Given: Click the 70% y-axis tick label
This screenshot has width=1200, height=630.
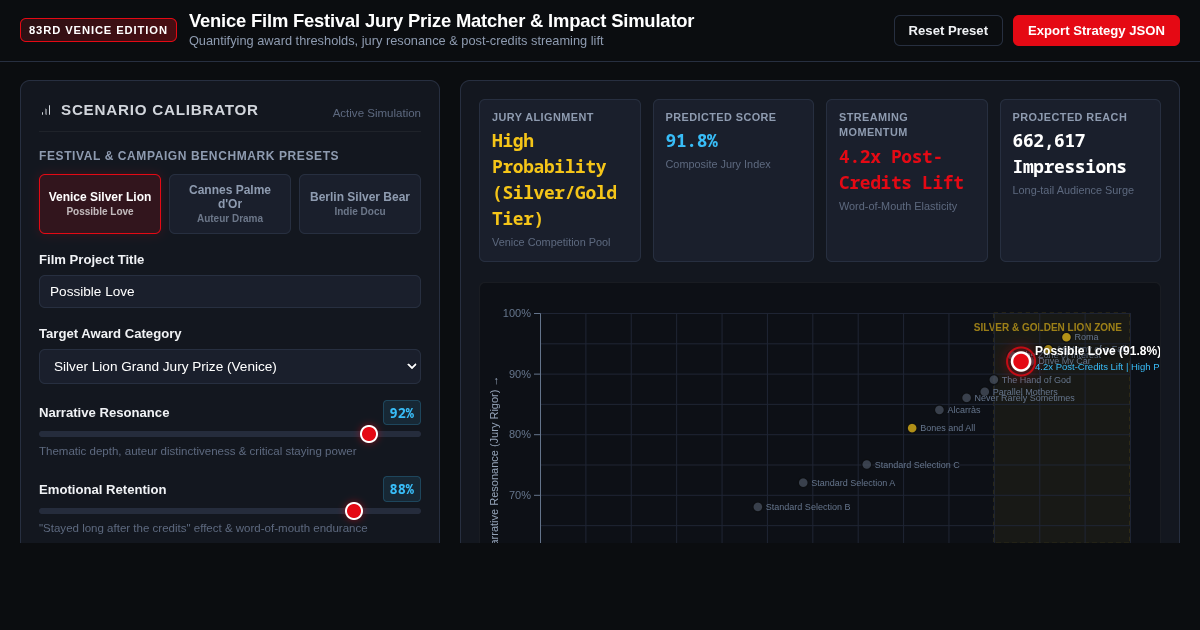Looking at the screenshot, I should (520, 495).
